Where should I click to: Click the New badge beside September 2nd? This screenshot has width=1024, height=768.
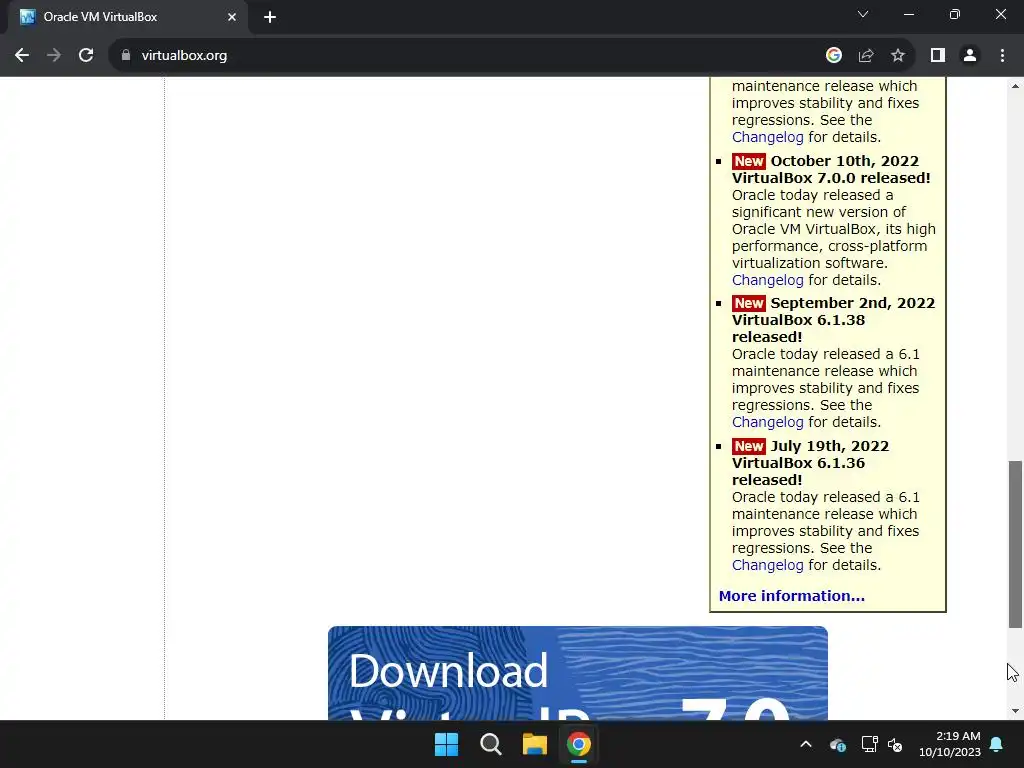[x=748, y=303]
